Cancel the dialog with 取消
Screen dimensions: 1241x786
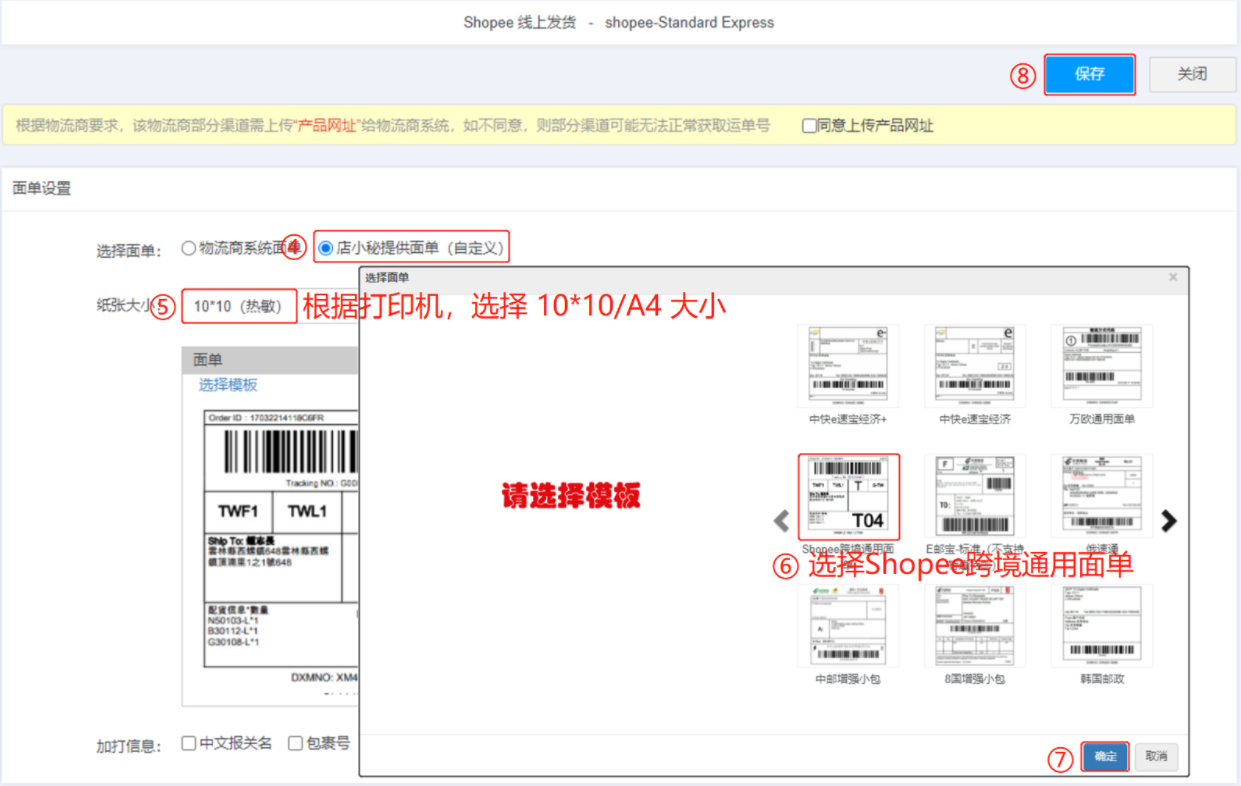(1156, 757)
